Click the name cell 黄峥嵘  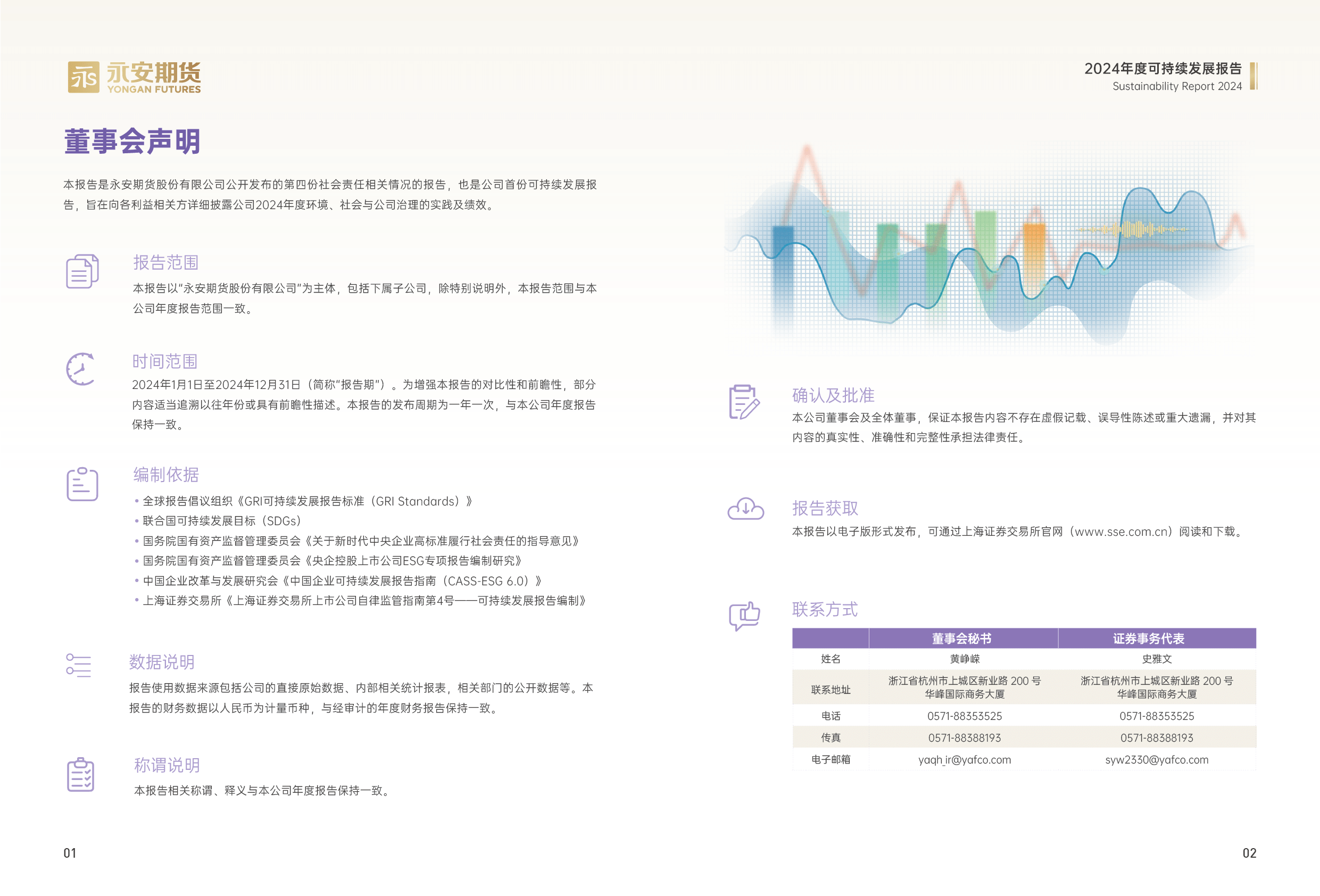click(965, 659)
